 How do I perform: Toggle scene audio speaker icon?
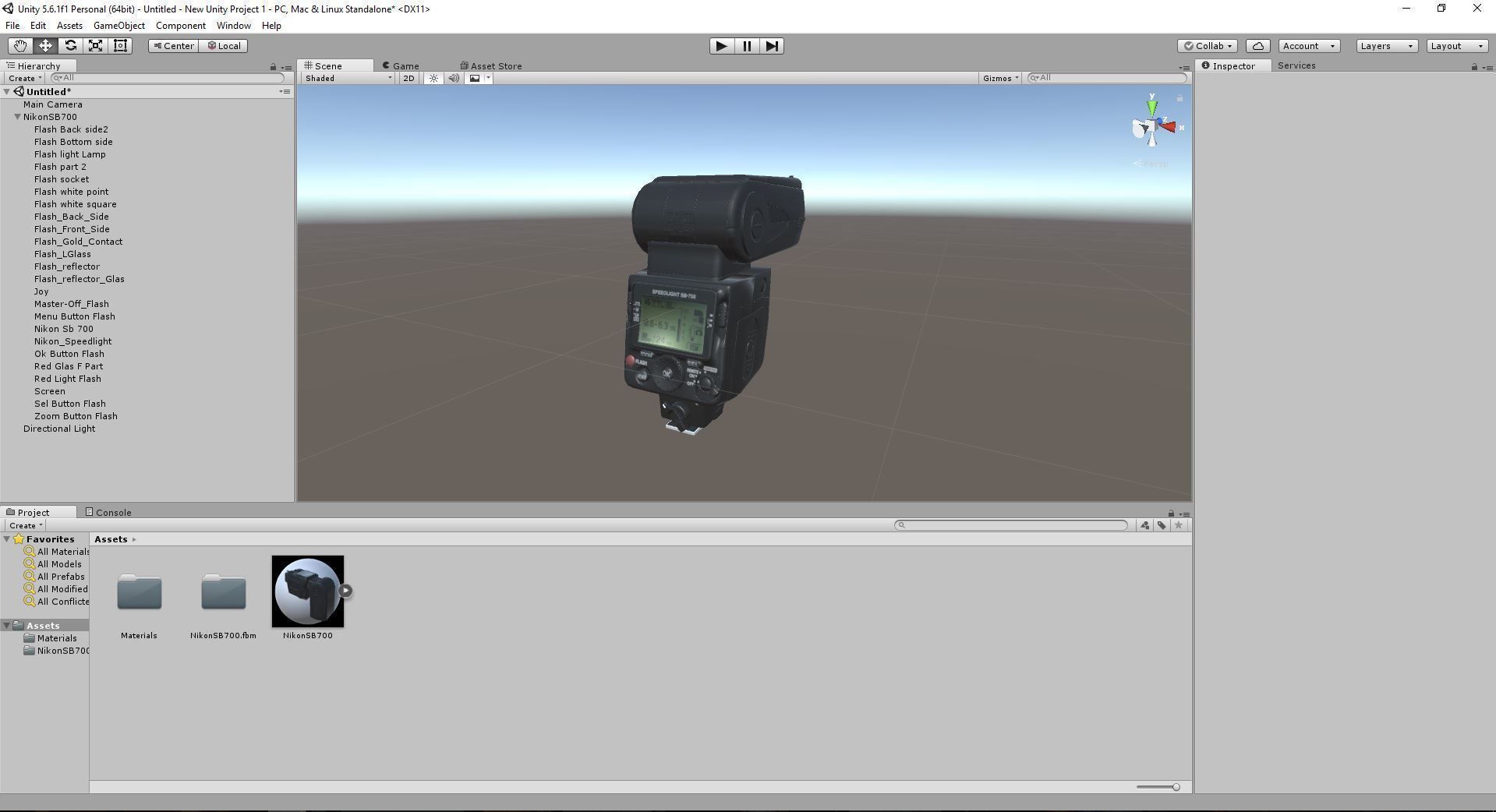(454, 78)
